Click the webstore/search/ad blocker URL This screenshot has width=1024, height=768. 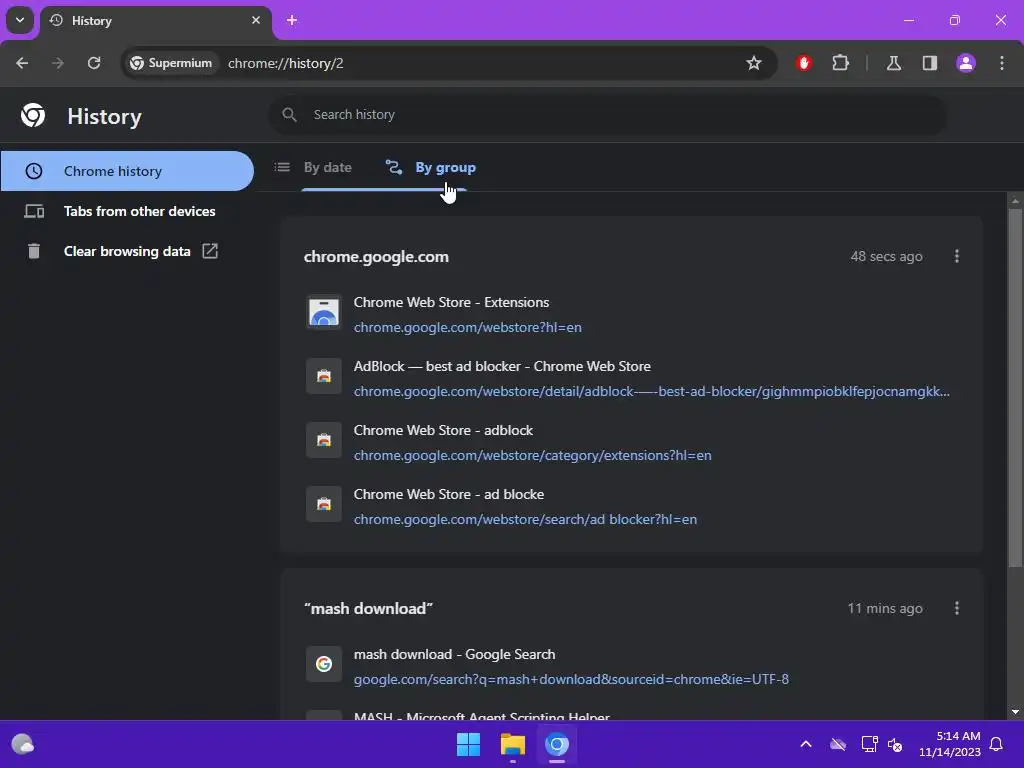525,519
